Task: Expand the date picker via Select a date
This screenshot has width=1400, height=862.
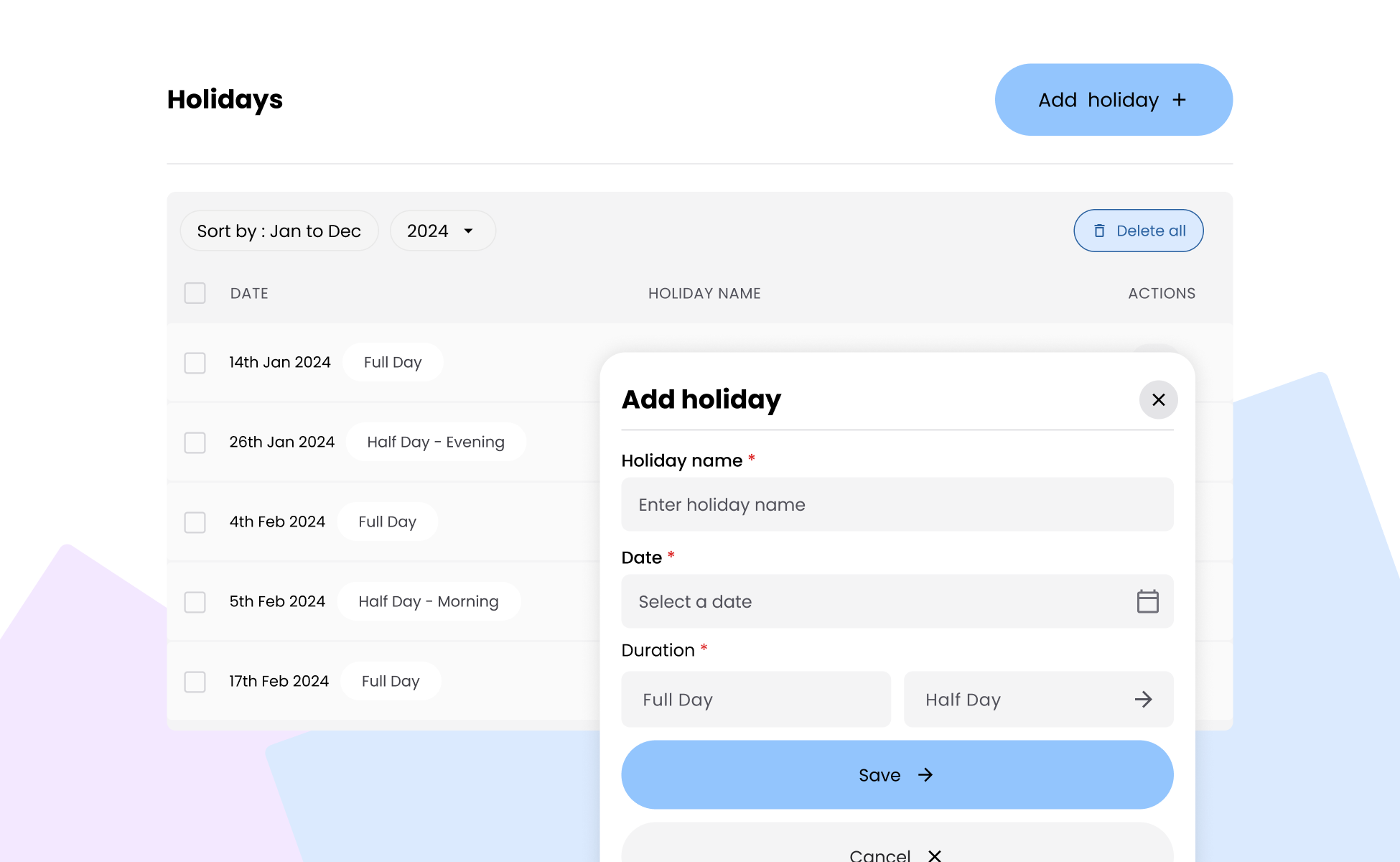Action: point(790,601)
